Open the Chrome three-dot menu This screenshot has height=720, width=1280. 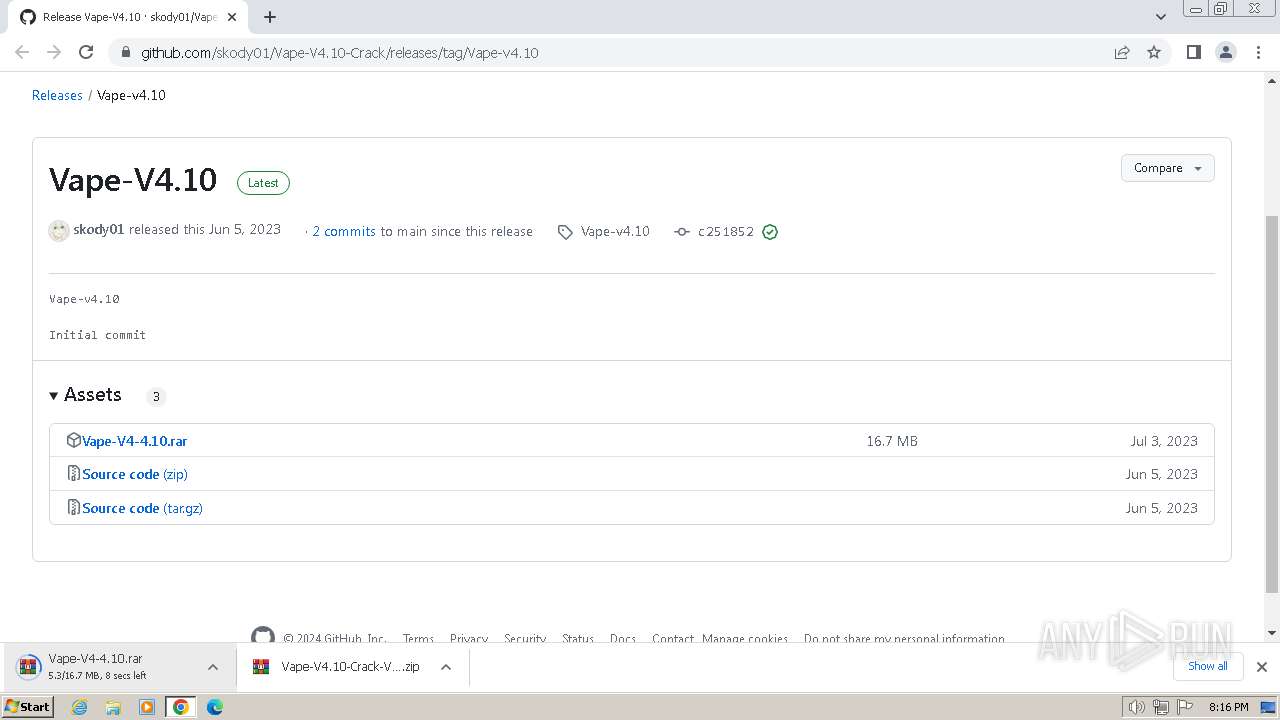click(x=1258, y=52)
